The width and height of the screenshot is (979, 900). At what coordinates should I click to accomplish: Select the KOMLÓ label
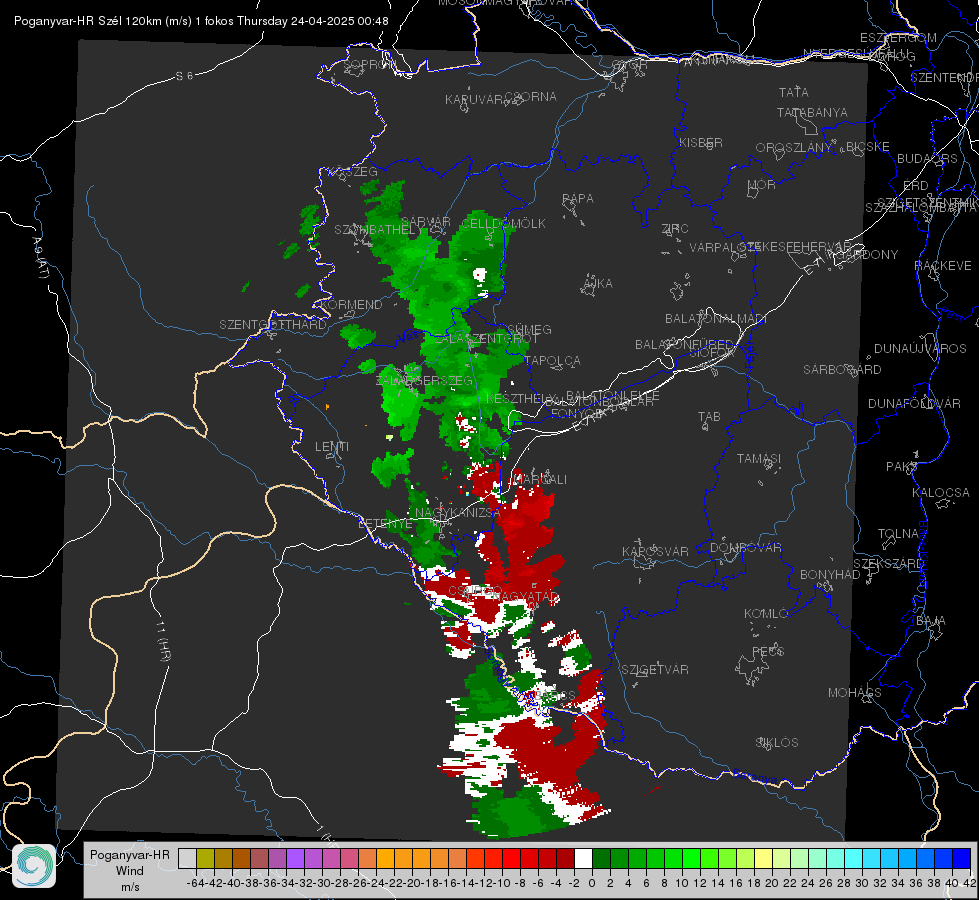(765, 614)
